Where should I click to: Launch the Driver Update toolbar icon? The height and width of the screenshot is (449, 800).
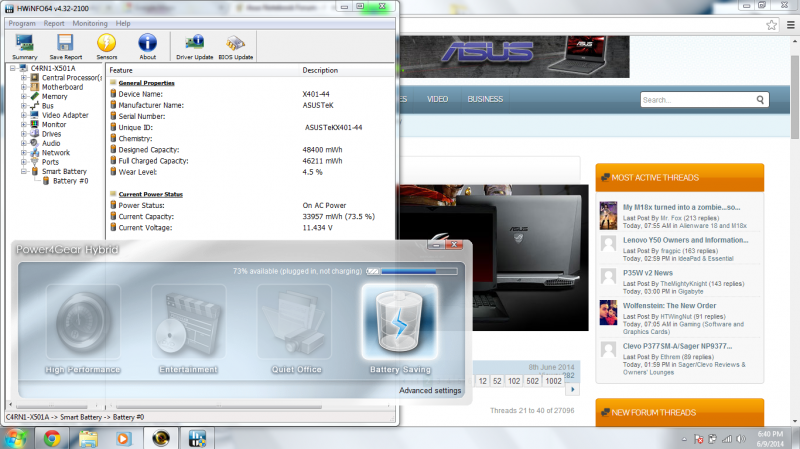point(194,46)
